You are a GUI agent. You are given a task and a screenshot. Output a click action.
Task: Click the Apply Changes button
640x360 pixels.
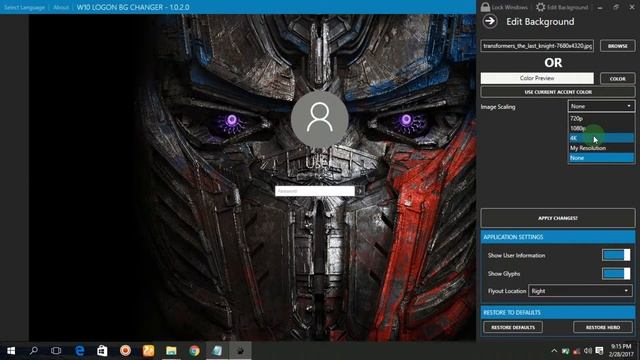(558, 218)
